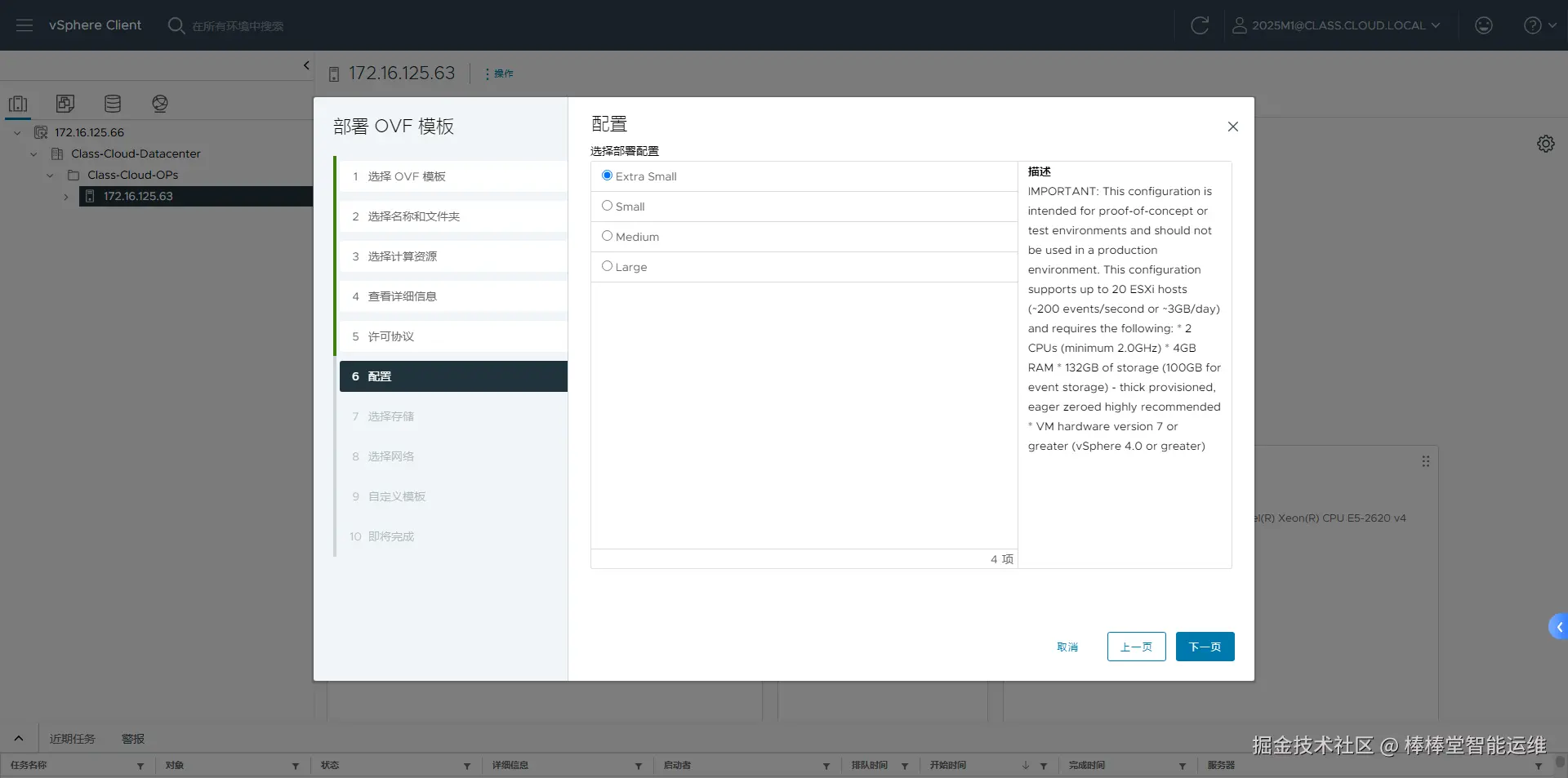Open the smiley feedback icon
This screenshot has height=778, width=1568.
pyautogui.click(x=1484, y=25)
